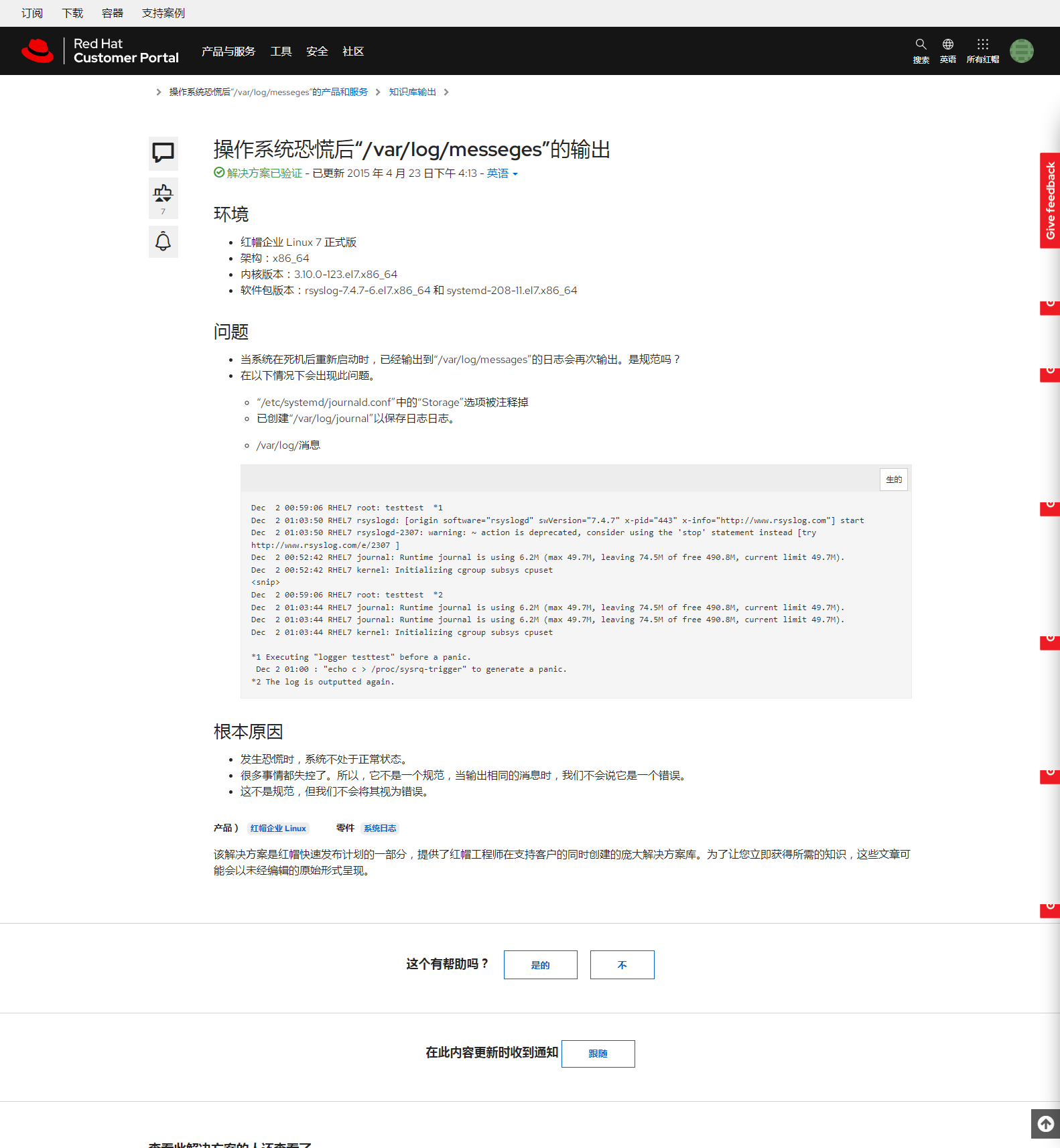Viewport: 1060px width, 1148px height.
Task: Open the language globe icon
Action: pyautogui.click(x=947, y=51)
